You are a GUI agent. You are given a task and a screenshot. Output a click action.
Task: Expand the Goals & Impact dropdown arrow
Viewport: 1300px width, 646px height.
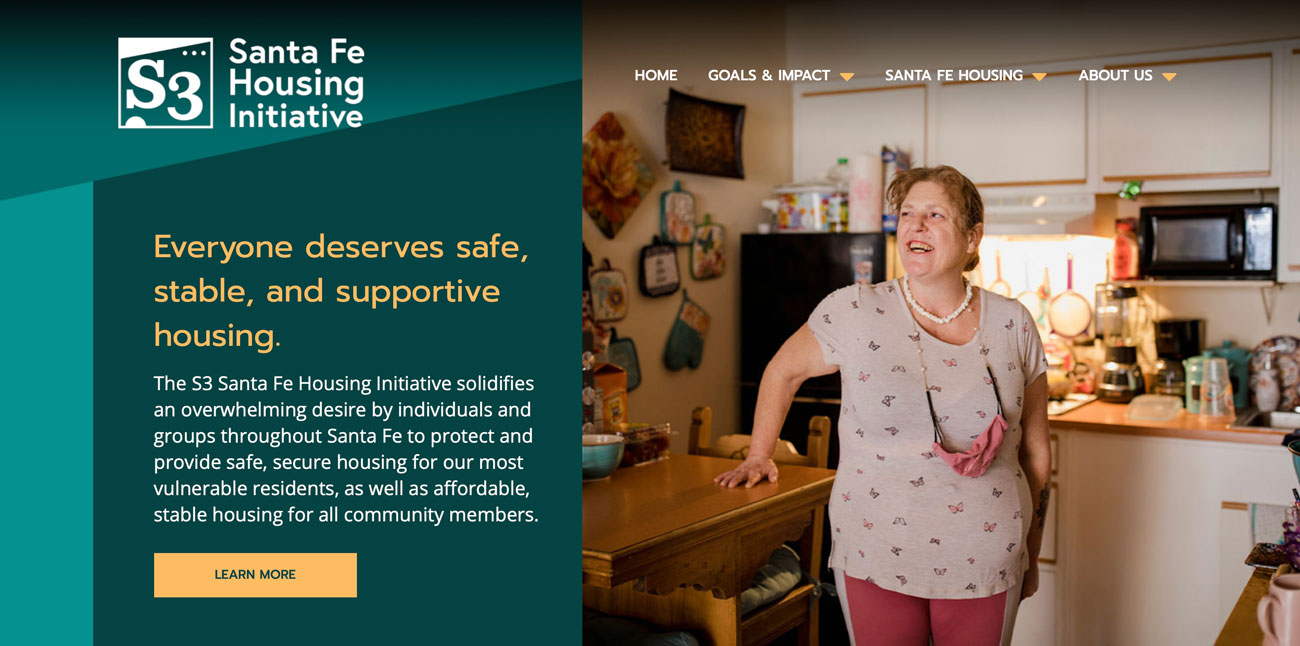(x=847, y=77)
